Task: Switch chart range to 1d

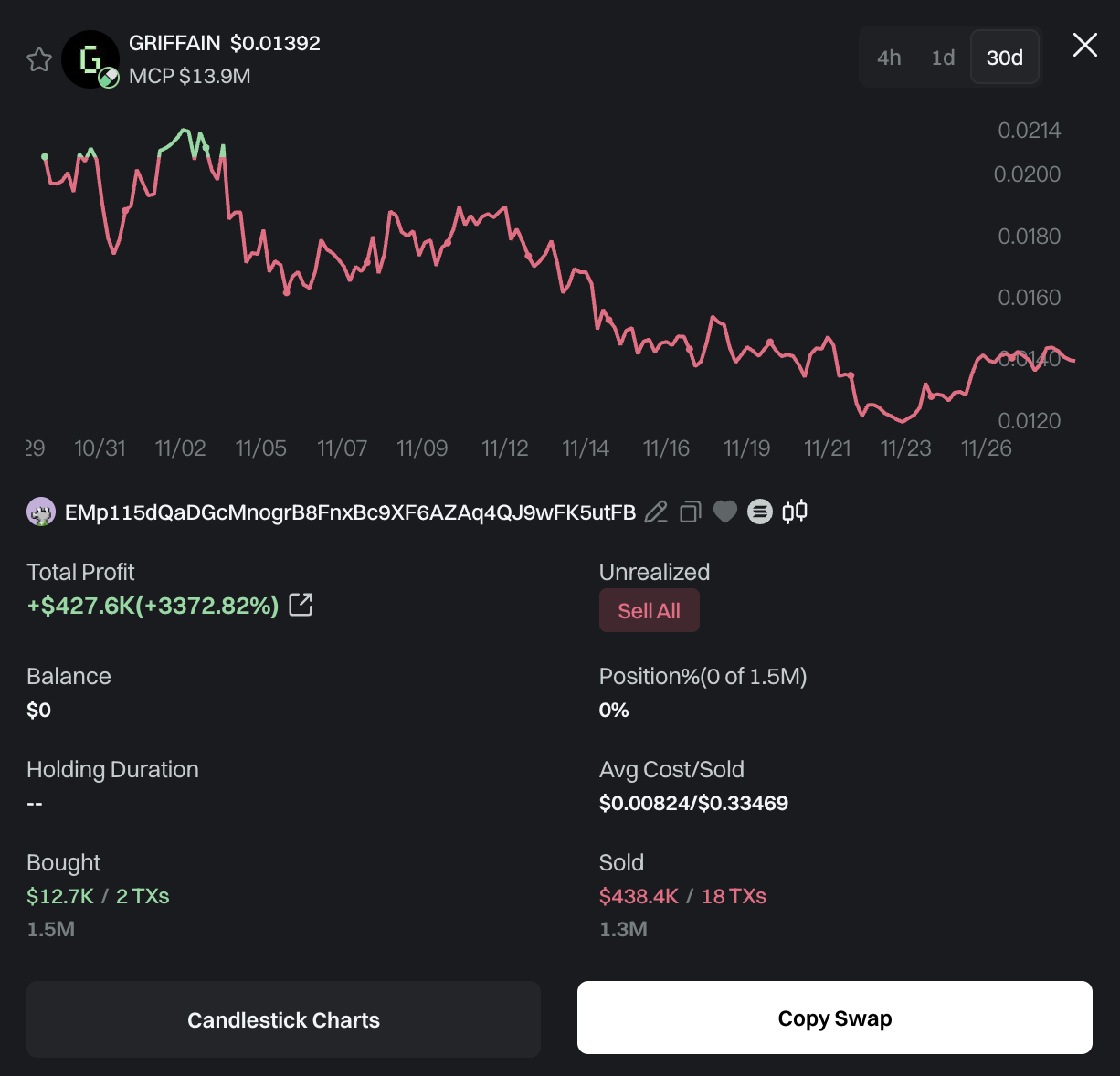Action: [x=943, y=58]
